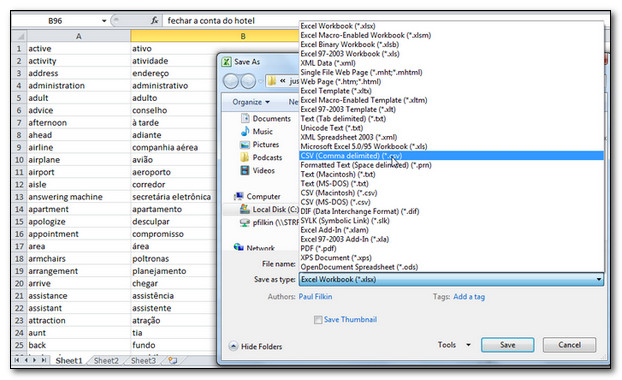Click the Add a tag link
Viewport: 622px width, 380px height.
pyautogui.click(x=469, y=296)
